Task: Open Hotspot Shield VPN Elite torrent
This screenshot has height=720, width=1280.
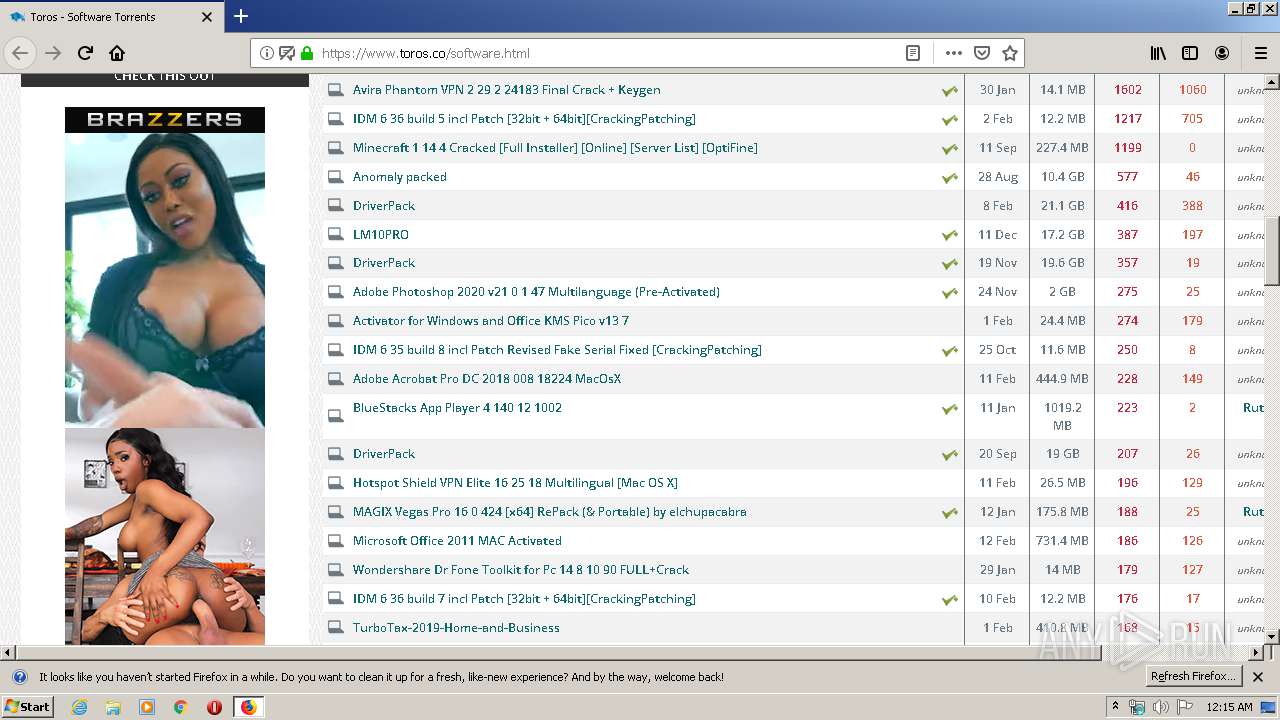Action: point(515,483)
